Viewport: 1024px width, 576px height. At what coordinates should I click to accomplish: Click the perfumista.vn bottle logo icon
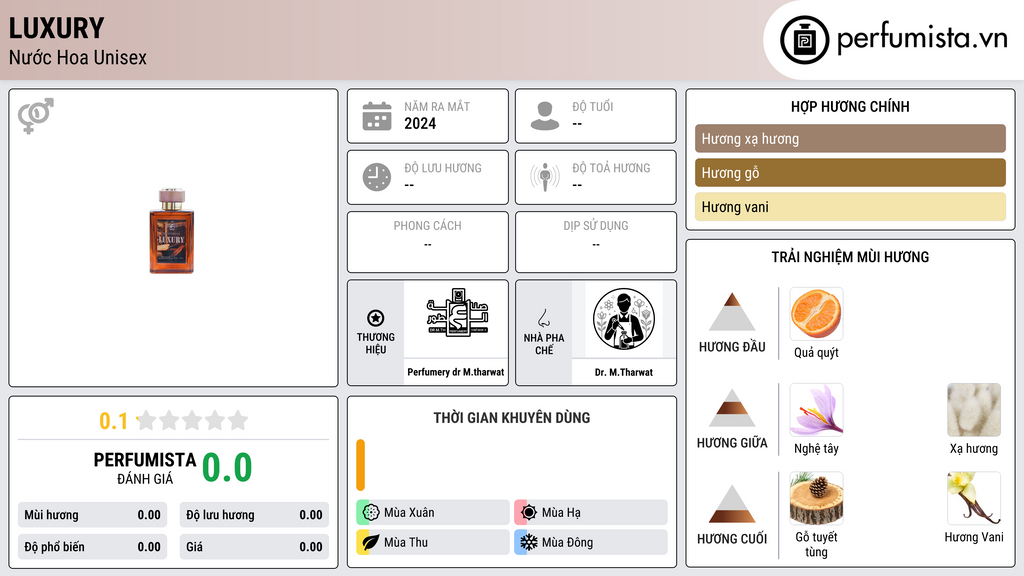click(x=804, y=40)
